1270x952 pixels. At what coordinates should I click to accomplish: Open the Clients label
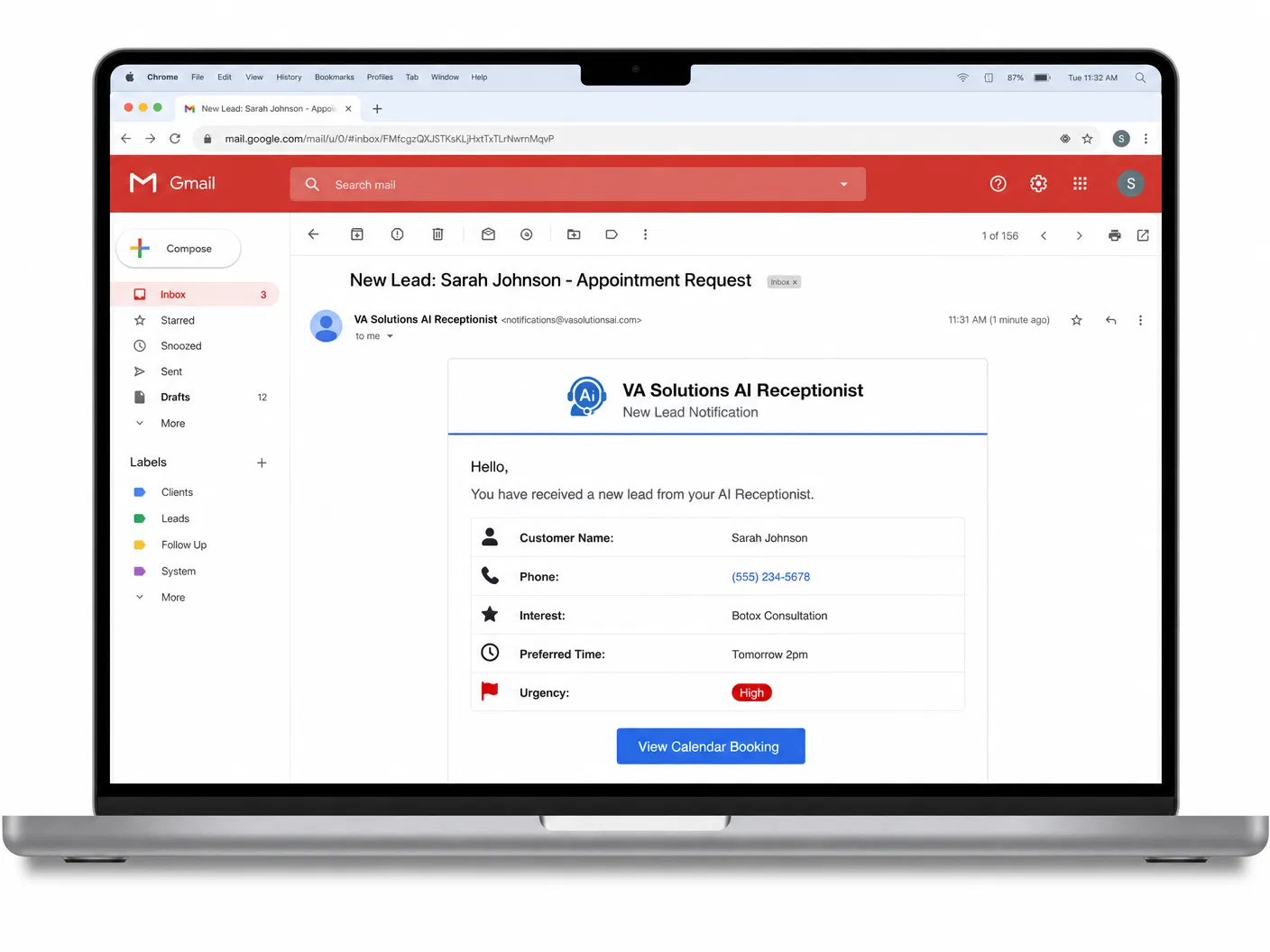pos(177,492)
